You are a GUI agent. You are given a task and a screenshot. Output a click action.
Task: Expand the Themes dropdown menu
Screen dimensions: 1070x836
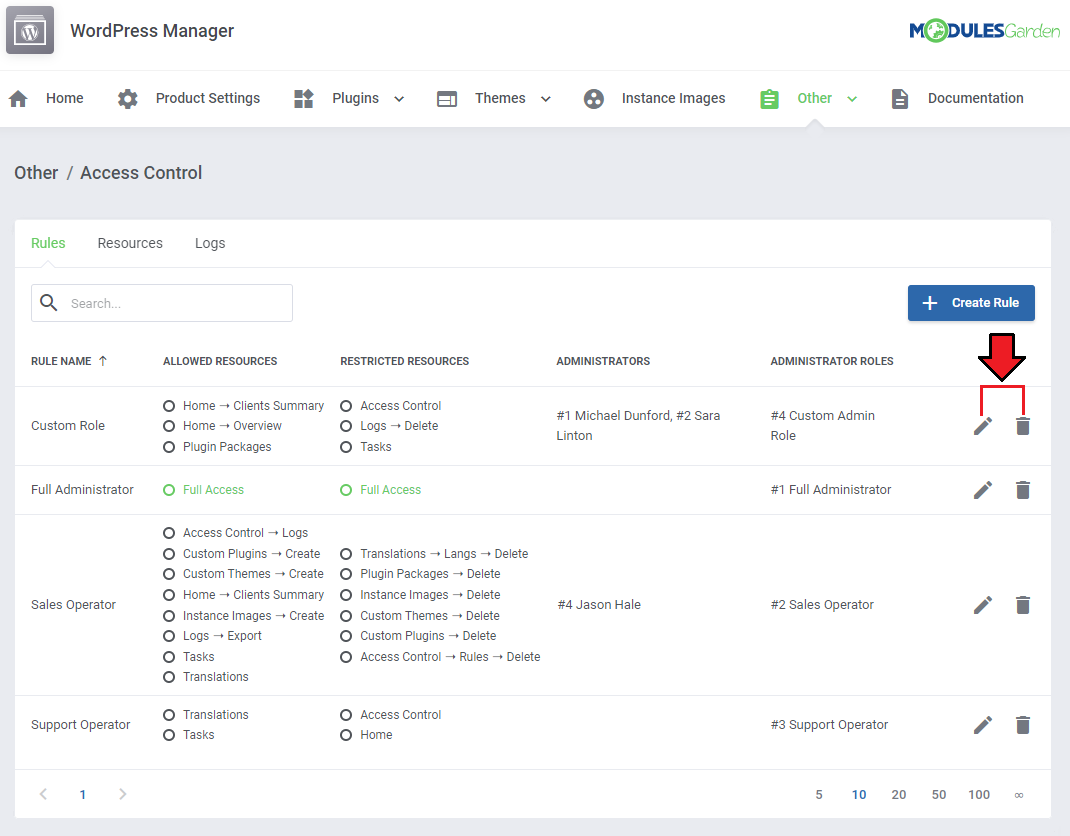click(x=546, y=99)
